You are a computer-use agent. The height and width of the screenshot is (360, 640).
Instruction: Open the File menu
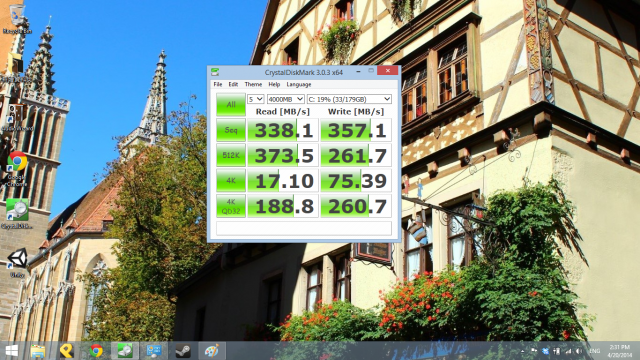218,84
